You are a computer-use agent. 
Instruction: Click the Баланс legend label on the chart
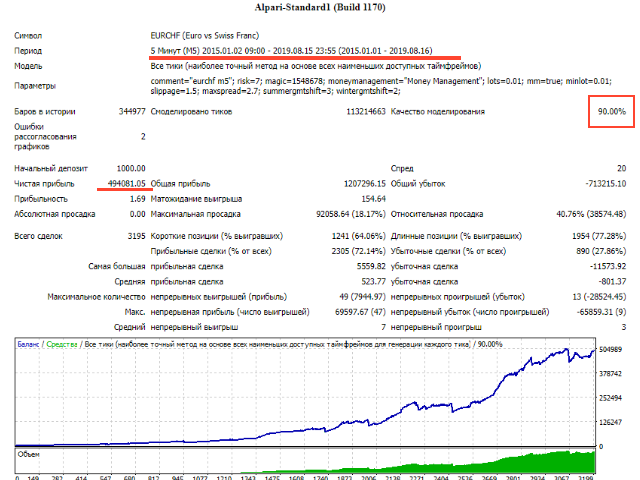(28, 344)
